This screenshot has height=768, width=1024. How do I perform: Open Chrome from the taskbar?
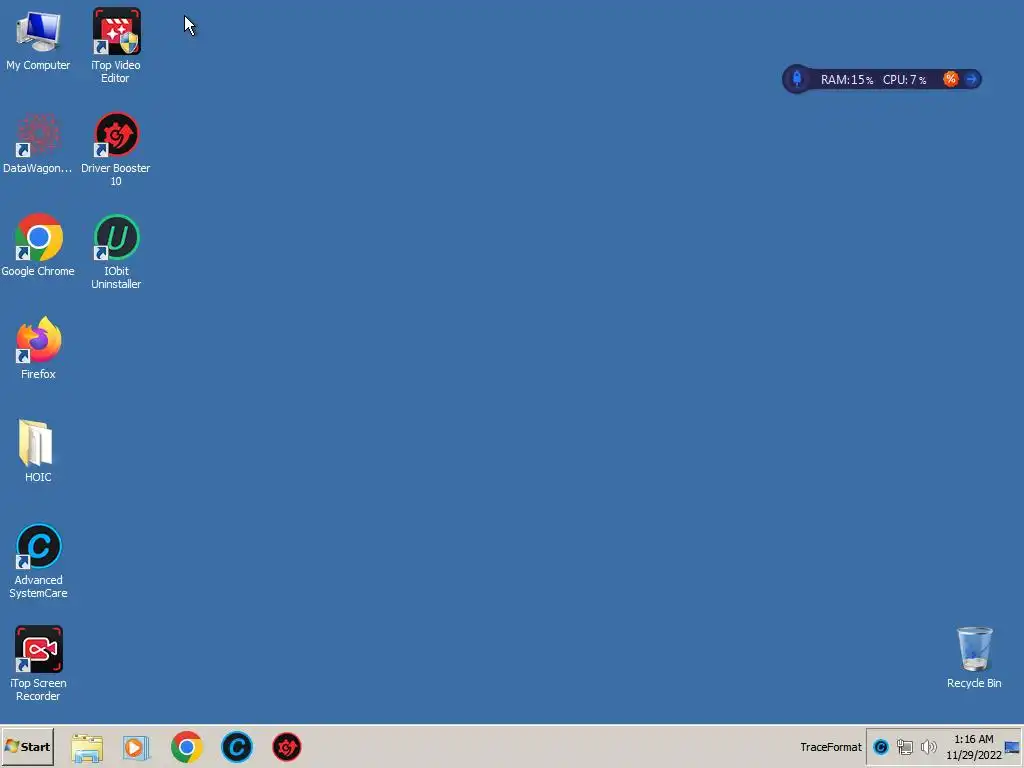(x=187, y=747)
